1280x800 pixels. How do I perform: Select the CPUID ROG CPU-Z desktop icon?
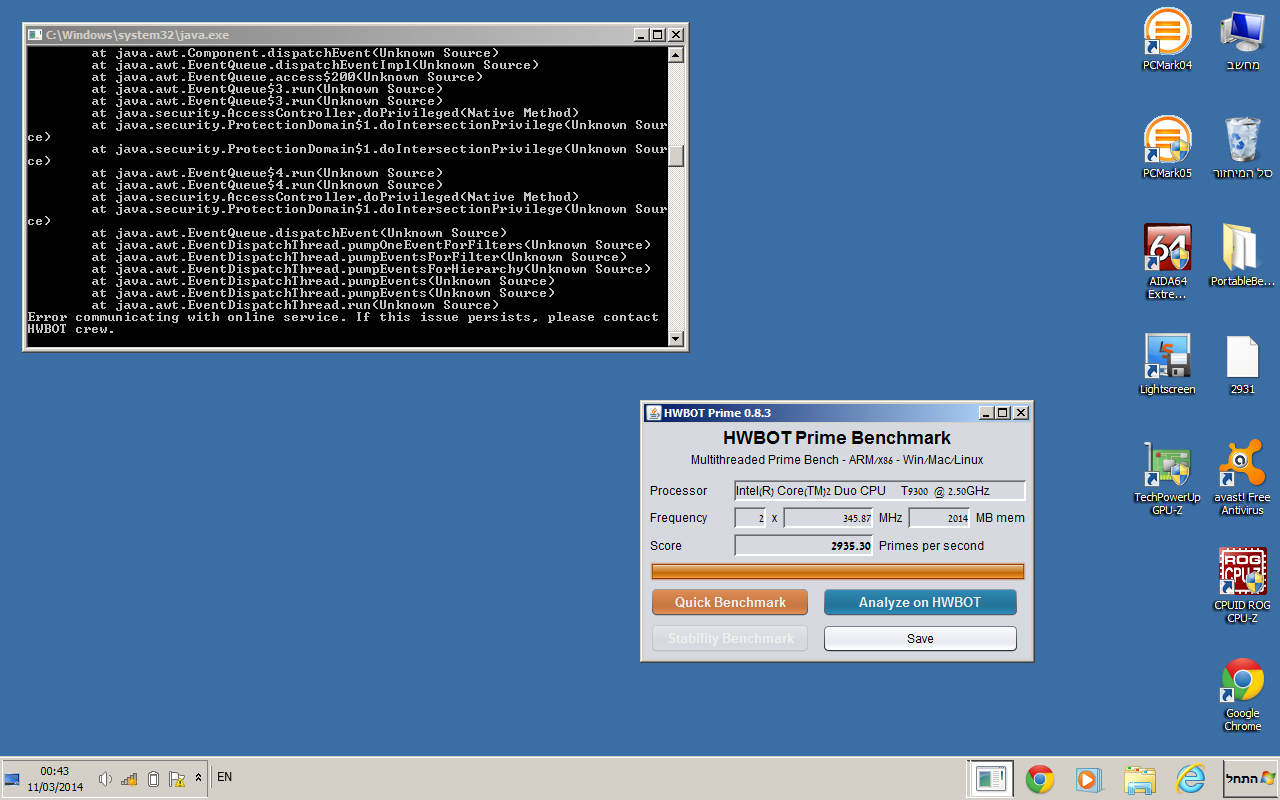[1242, 586]
